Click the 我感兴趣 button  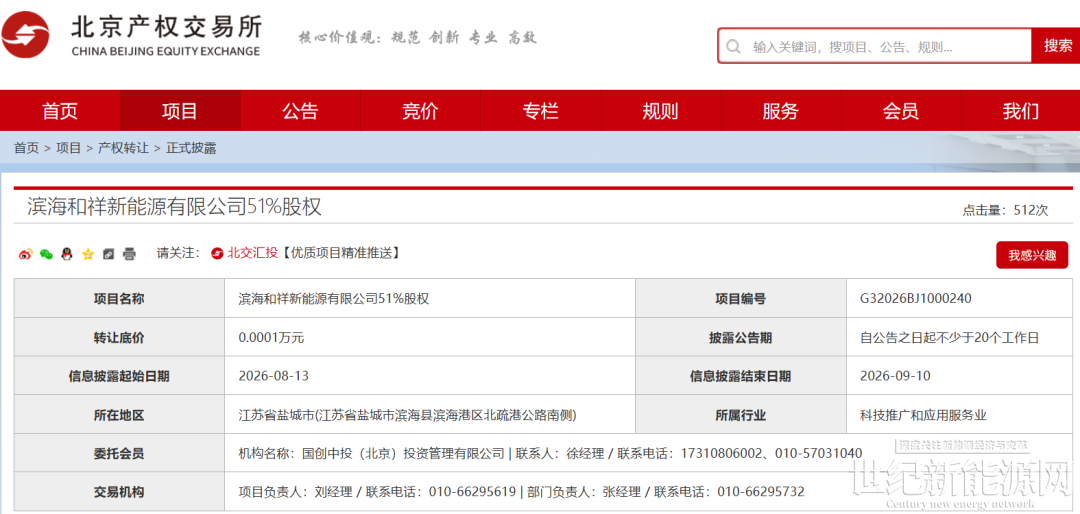tap(1032, 256)
